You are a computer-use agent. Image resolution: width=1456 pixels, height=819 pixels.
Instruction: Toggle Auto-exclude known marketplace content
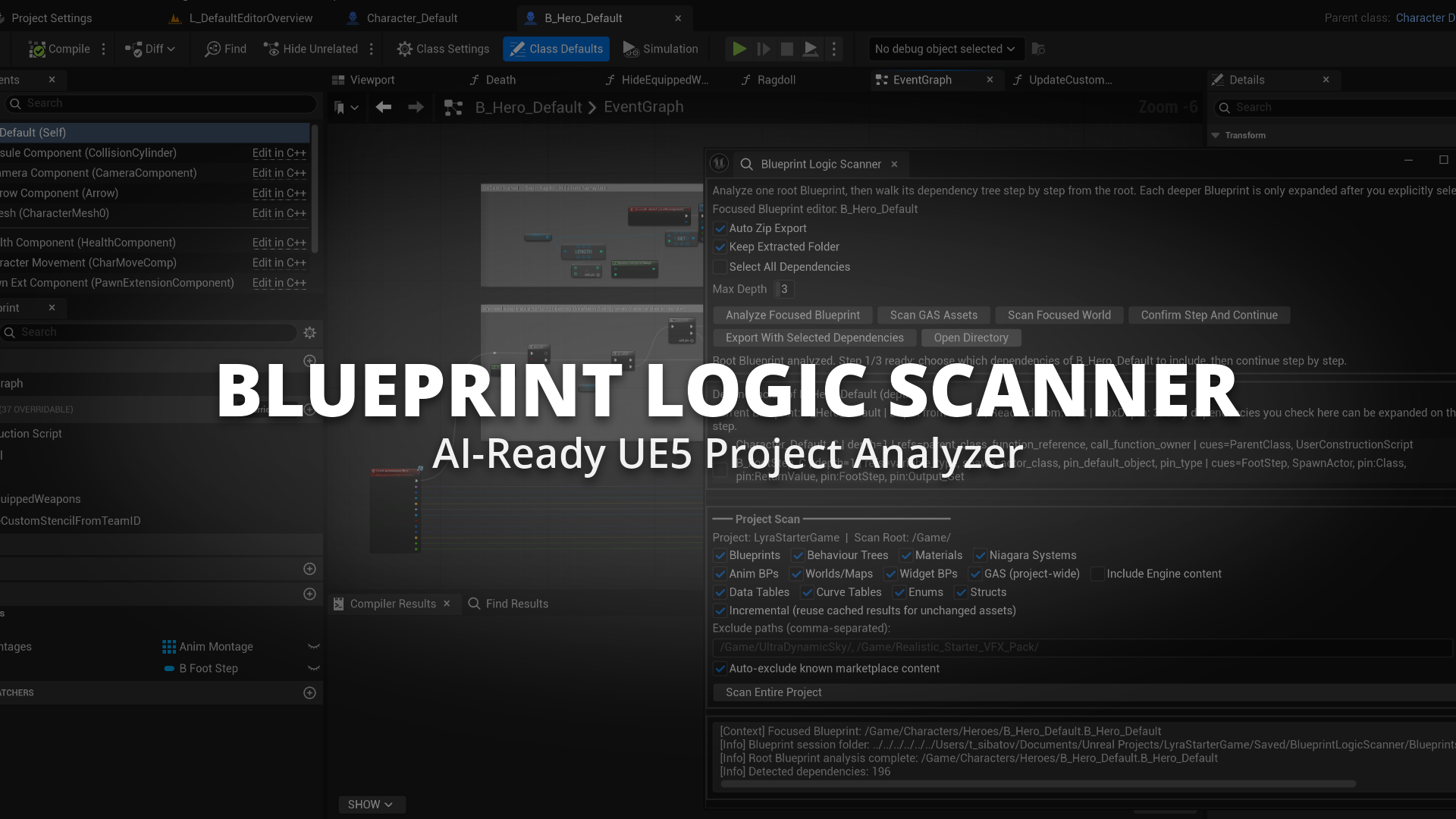tap(720, 669)
